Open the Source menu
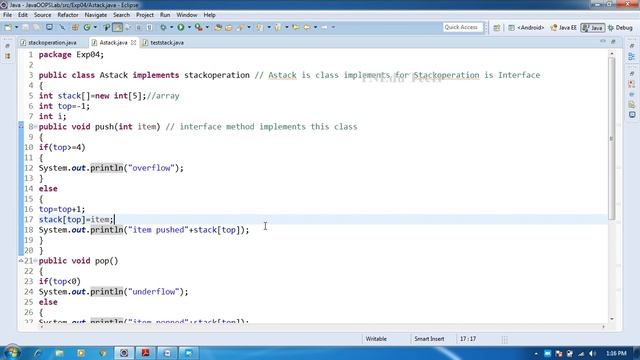Viewport: 640px width, 360px height. pyautogui.click(x=42, y=15)
